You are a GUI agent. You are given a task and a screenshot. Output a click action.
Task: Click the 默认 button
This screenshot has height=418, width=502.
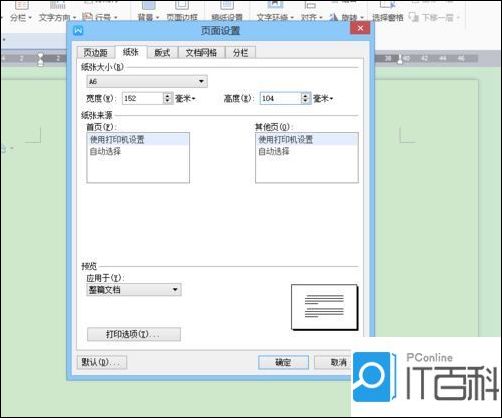102,362
